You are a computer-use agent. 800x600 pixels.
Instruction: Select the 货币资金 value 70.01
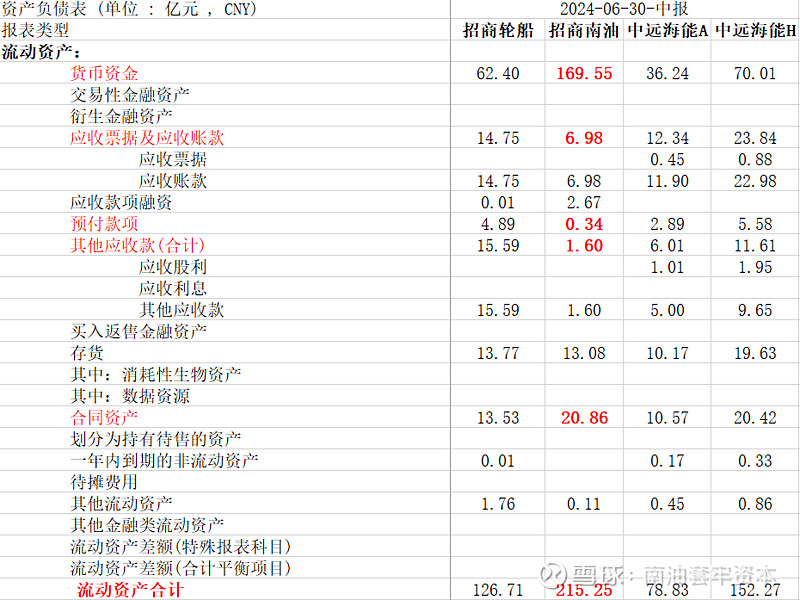point(755,73)
